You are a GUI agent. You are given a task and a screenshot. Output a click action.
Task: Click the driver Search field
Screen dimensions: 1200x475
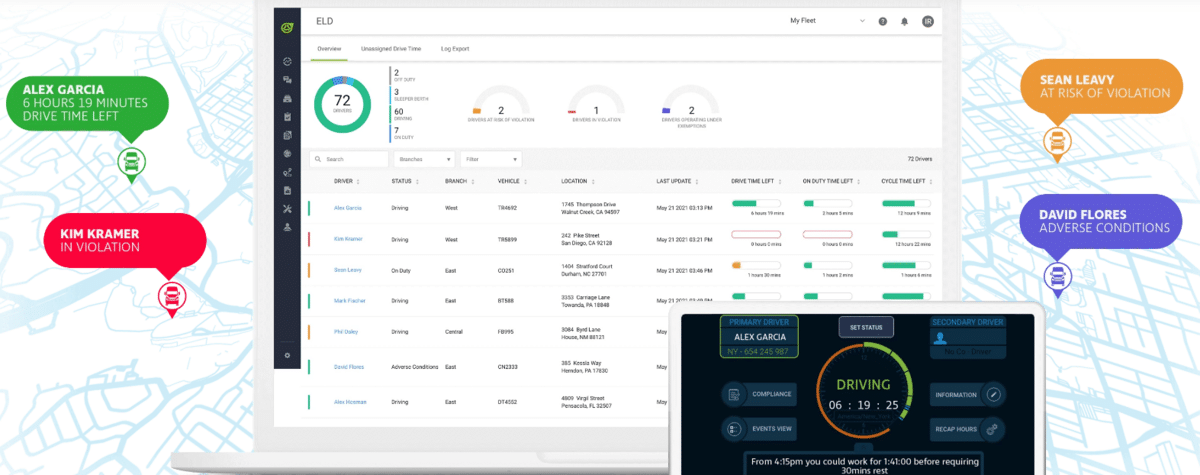tap(349, 159)
